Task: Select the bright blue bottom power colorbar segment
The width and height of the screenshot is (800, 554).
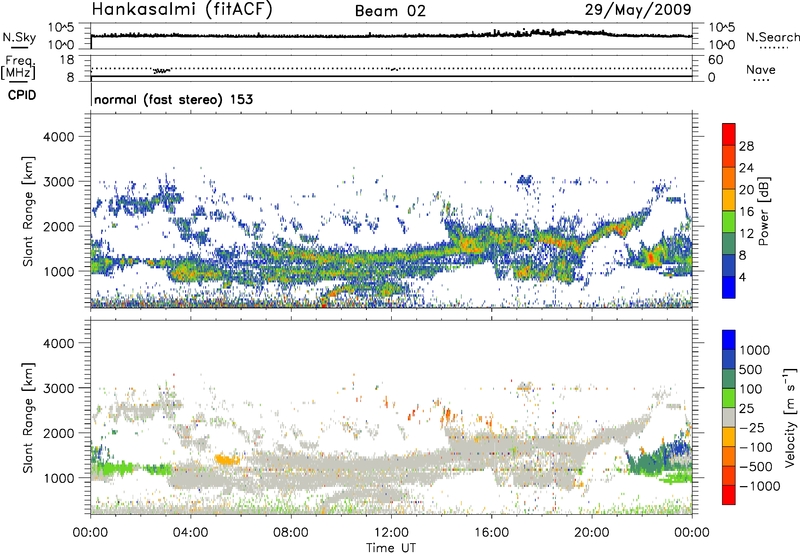Action: point(729,287)
